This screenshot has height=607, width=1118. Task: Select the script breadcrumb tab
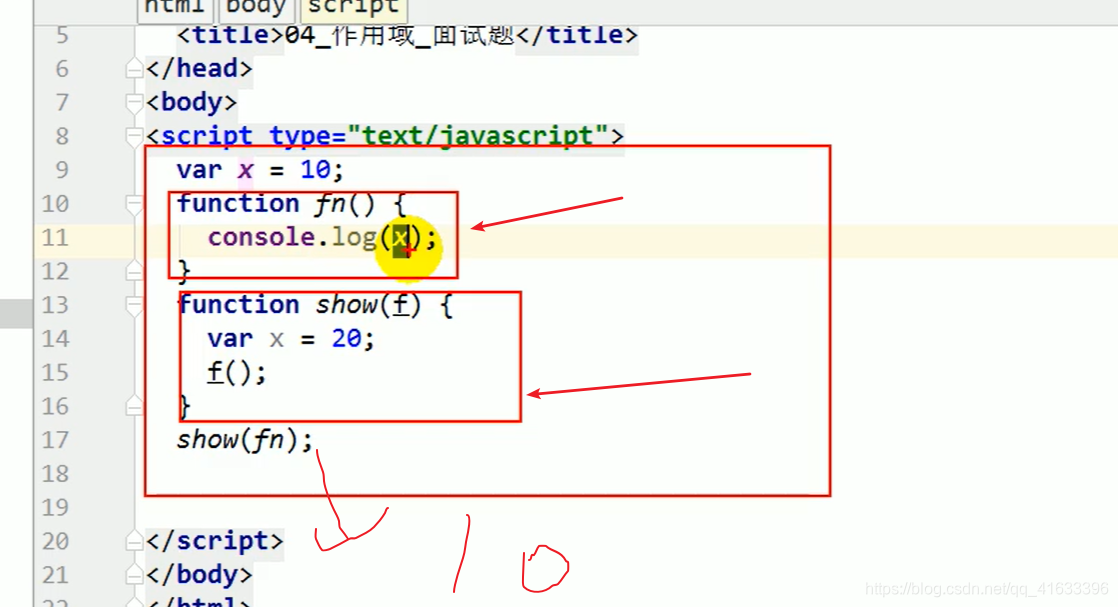[354, 9]
